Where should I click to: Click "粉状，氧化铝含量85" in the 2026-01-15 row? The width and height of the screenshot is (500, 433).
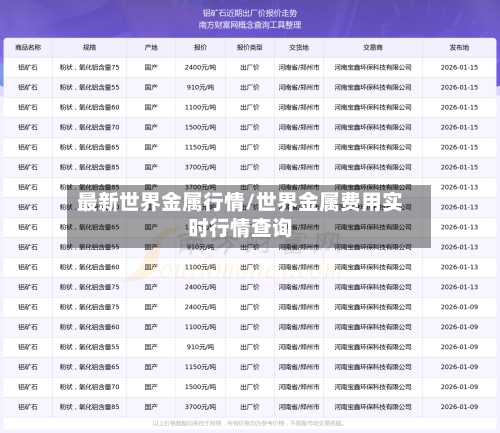(89, 167)
